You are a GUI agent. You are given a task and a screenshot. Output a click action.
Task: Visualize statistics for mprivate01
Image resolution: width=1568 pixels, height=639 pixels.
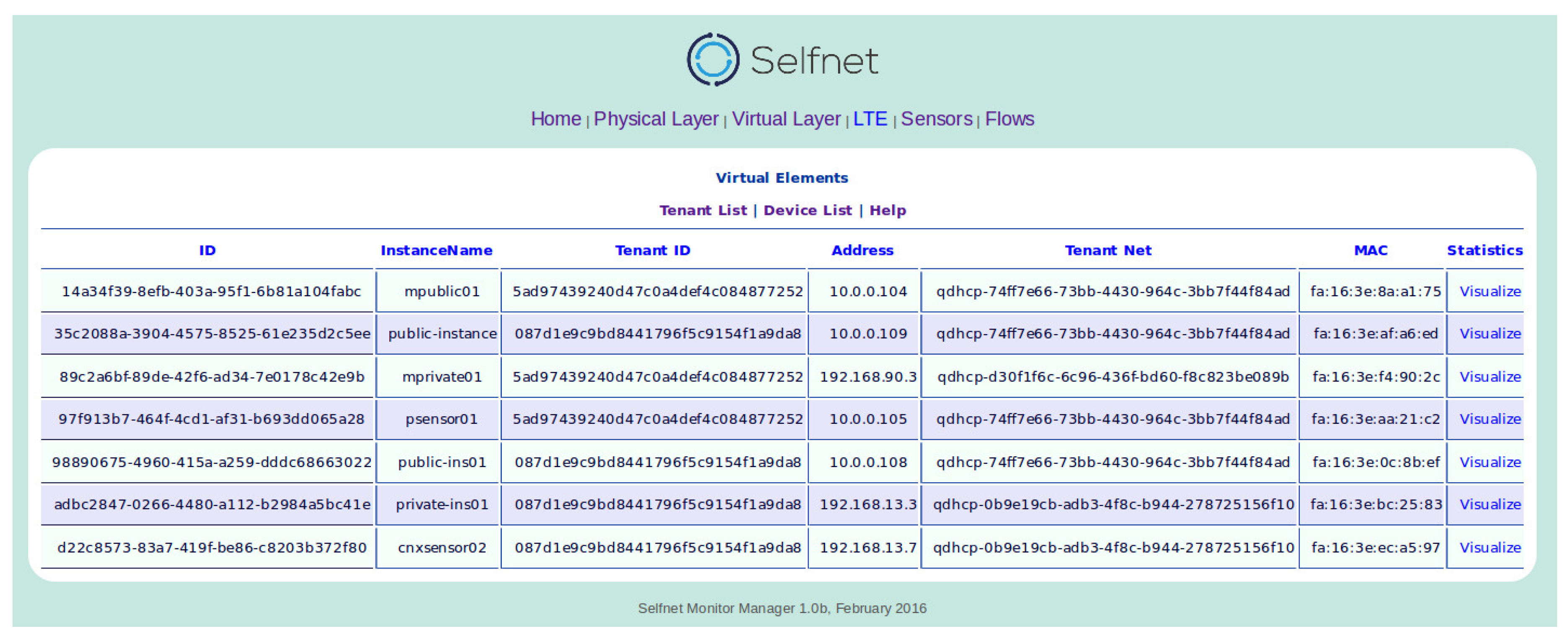click(x=1490, y=377)
